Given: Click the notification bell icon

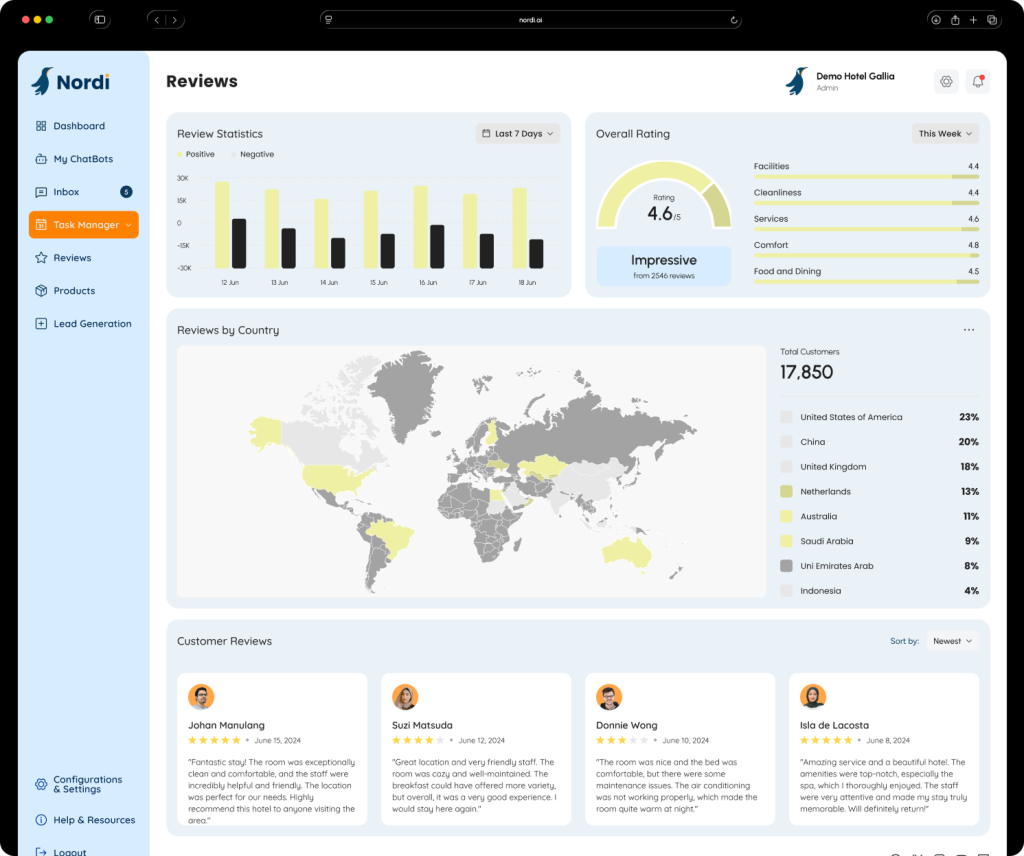Looking at the screenshot, I should (977, 82).
